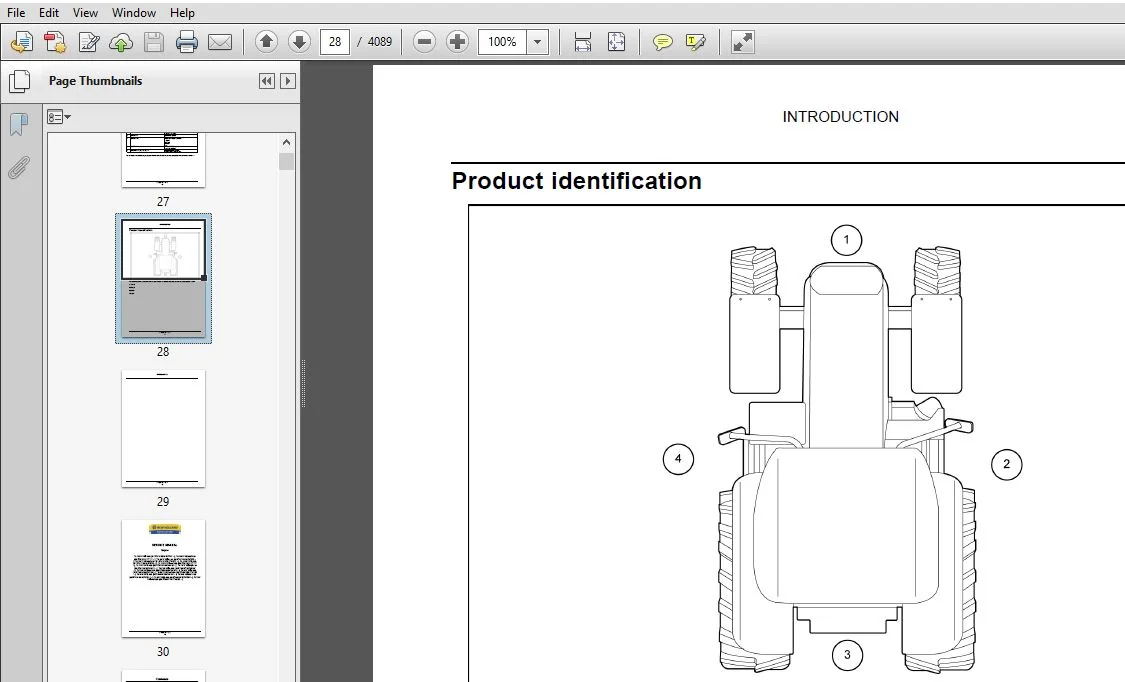Click the zoom field showing 100%
This screenshot has height=682, width=1125.
[502, 42]
